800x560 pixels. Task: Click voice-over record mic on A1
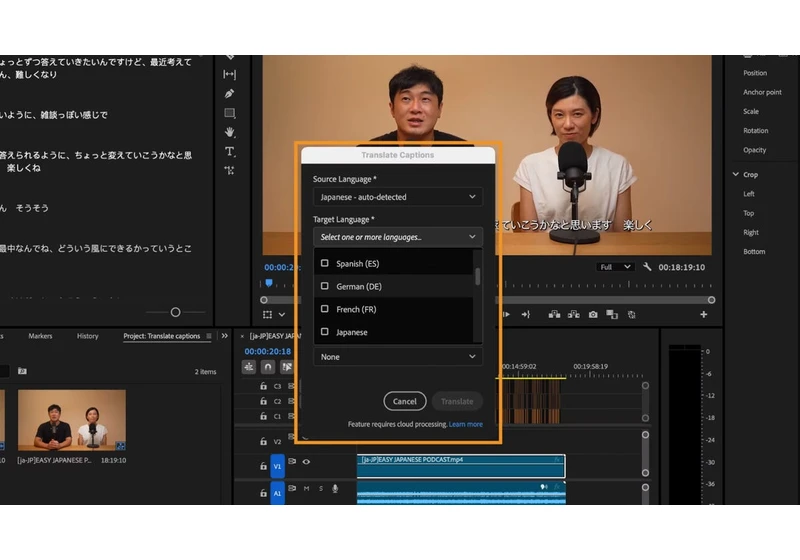pos(335,489)
